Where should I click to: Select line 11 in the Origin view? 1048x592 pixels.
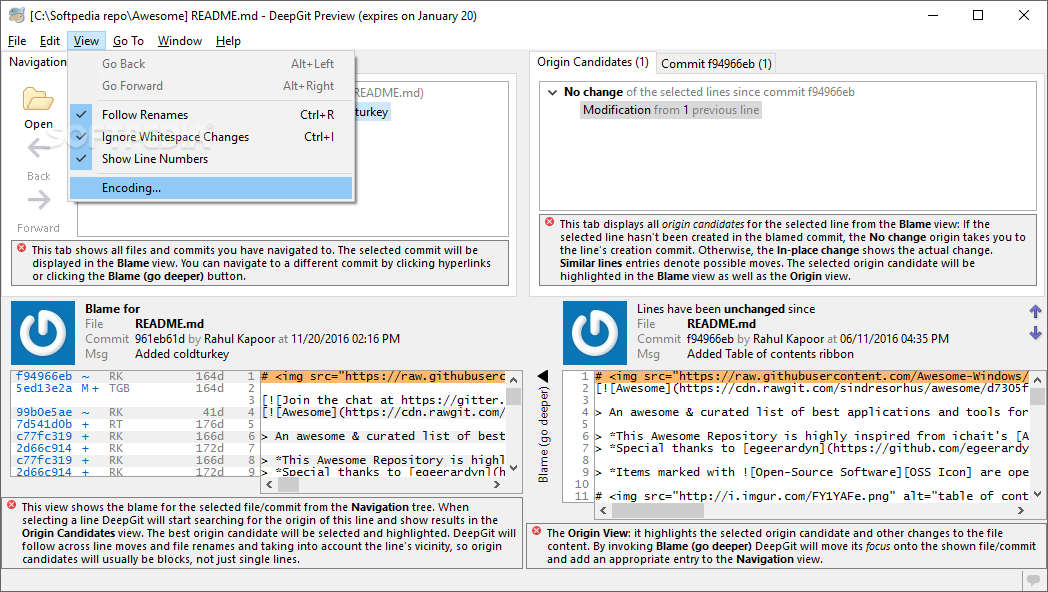pos(811,496)
